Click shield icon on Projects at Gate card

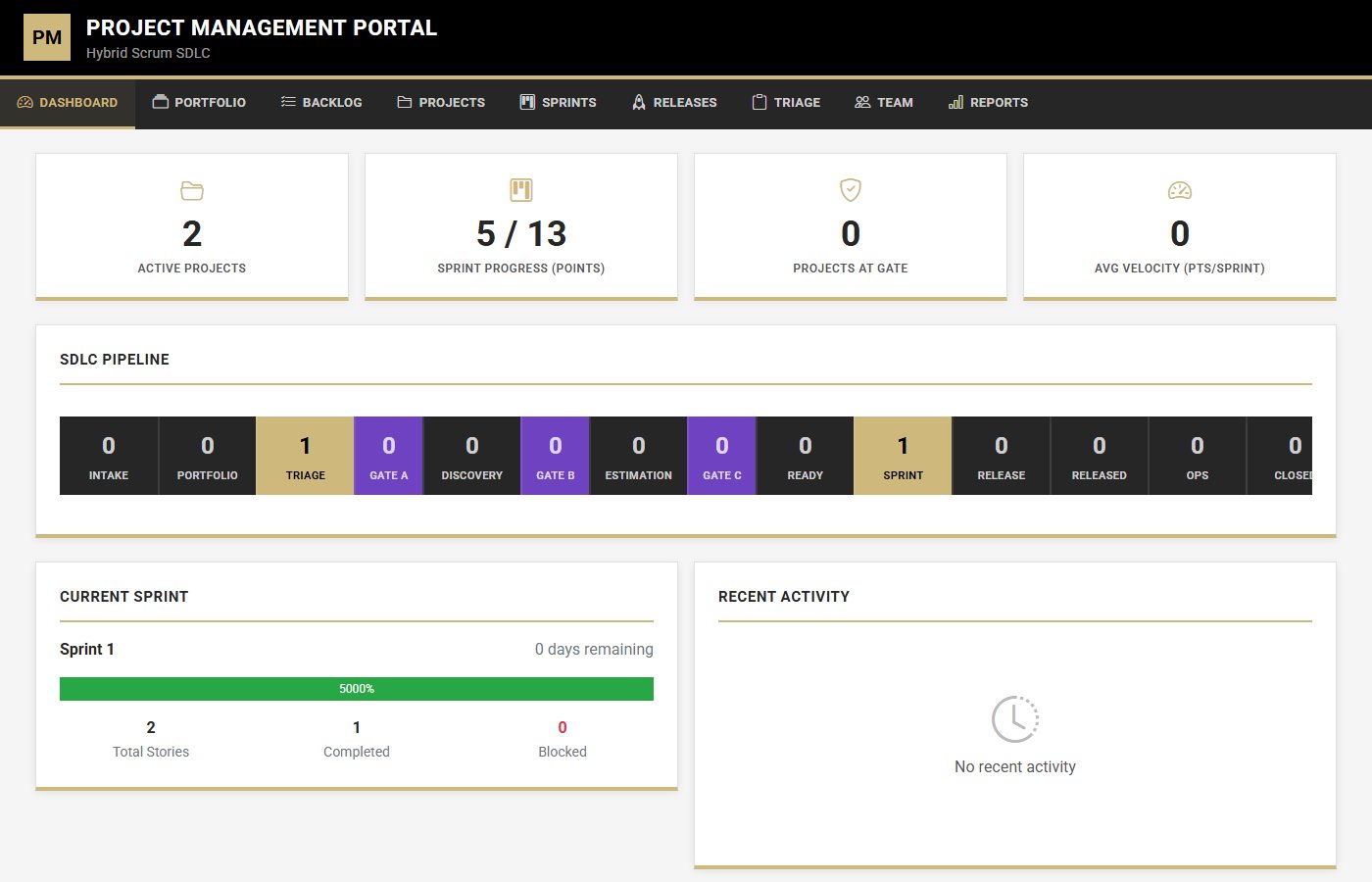[851, 190]
